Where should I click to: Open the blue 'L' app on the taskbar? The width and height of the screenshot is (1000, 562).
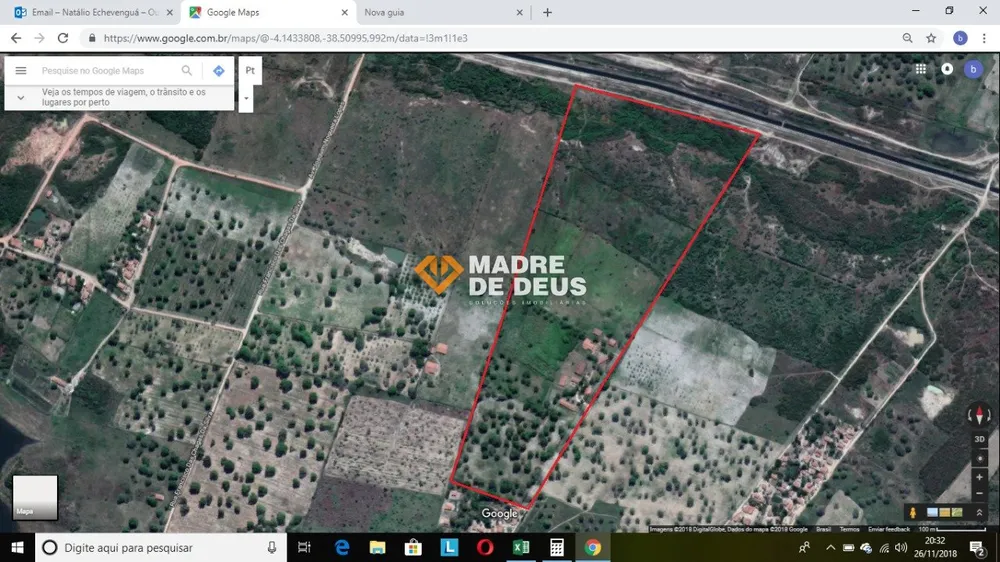[x=450, y=547]
